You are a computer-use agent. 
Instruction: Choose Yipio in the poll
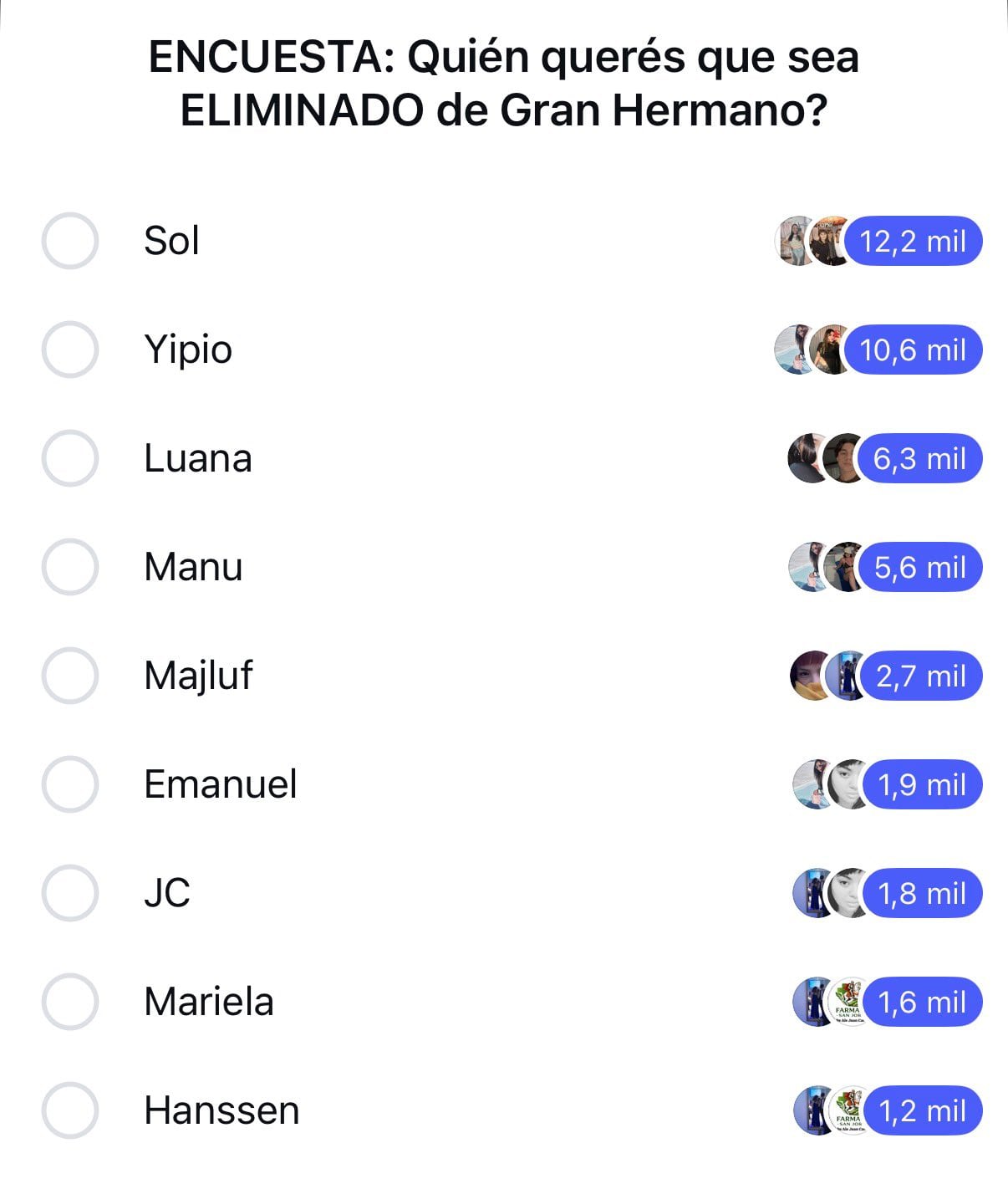coord(70,350)
